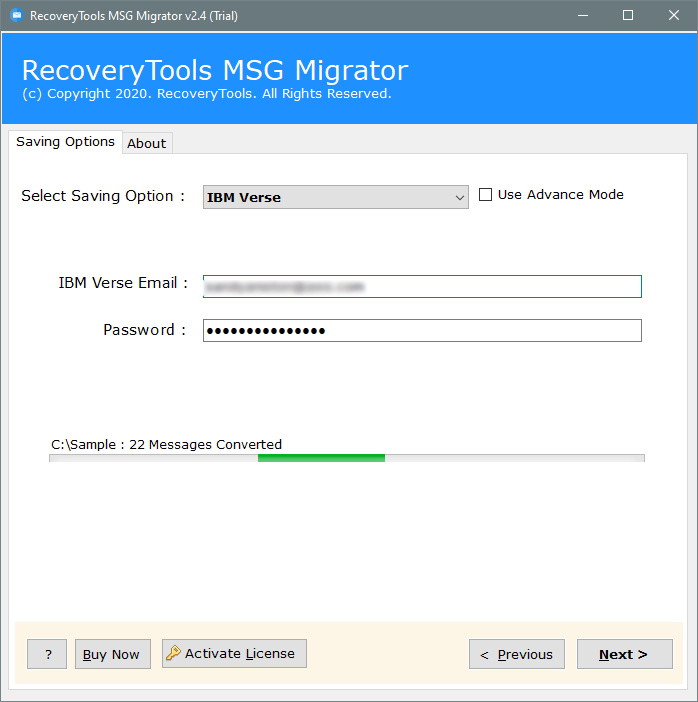Enable Use Advance Mode checkbox
This screenshot has height=702, width=698.
coord(485,195)
